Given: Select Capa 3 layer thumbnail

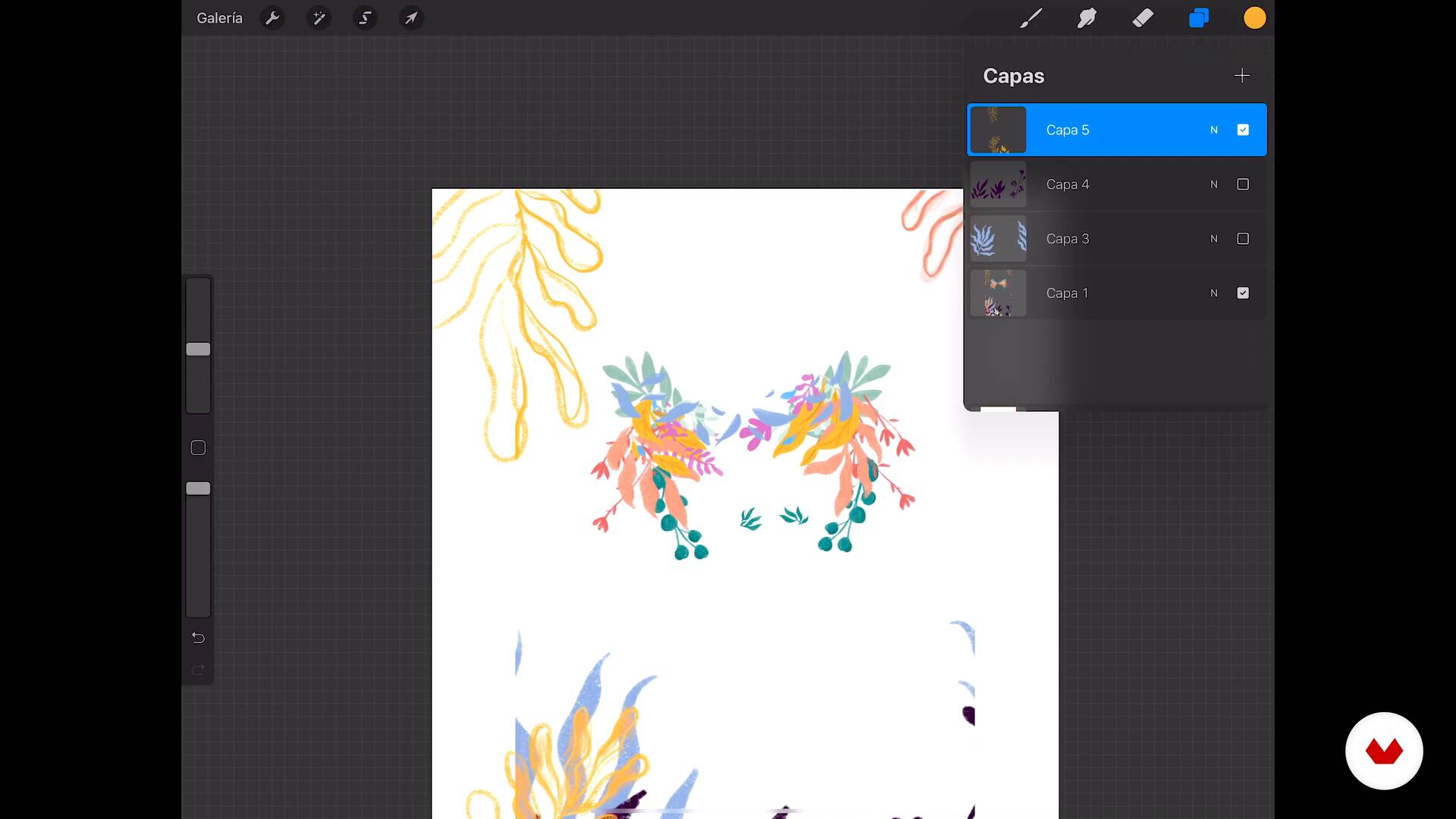Looking at the screenshot, I should pos(998,239).
